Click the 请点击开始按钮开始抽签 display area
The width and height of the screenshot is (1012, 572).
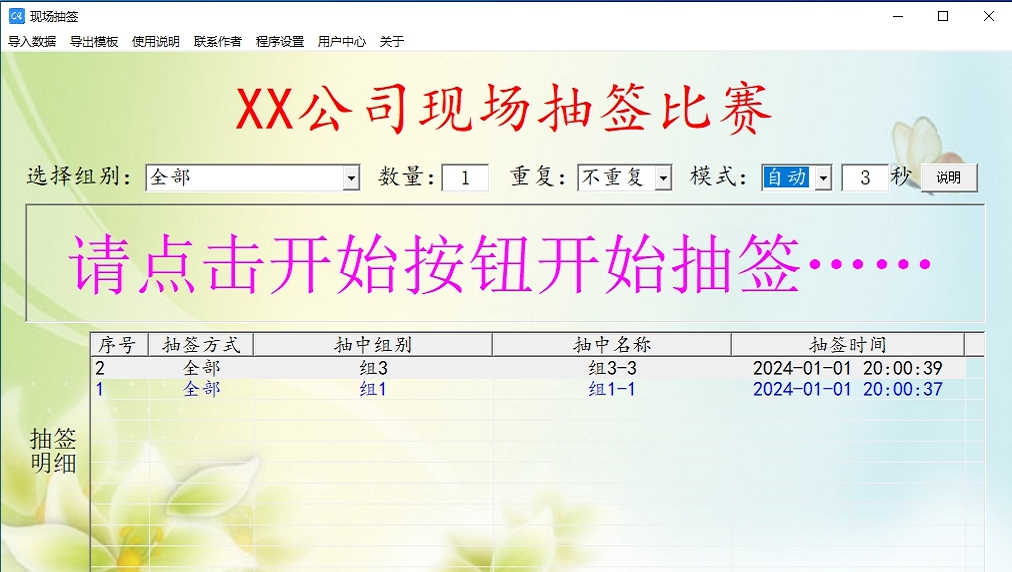click(x=505, y=263)
